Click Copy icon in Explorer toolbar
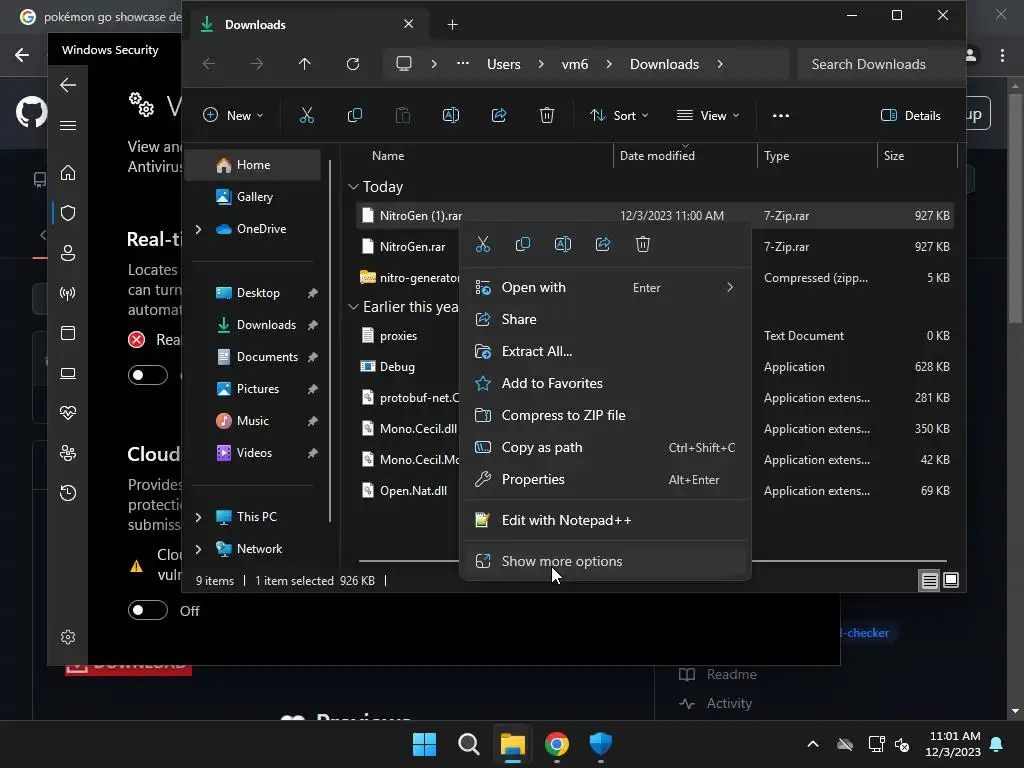Image resolution: width=1024 pixels, height=768 pixels. pyautogui.click(x=355, y=116)
